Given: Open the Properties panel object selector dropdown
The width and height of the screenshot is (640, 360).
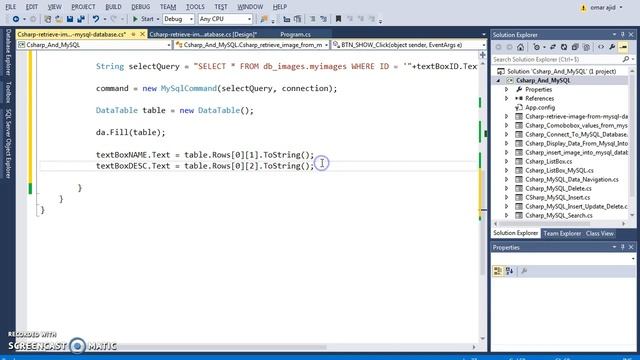Looking at the screenshot, I should tap(633, 259).
